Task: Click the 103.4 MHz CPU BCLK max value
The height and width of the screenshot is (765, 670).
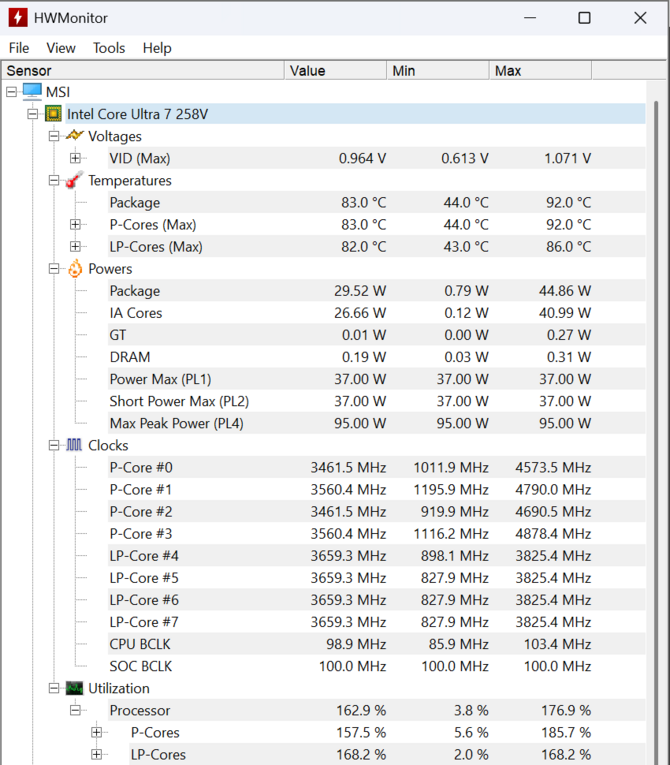Action: (x=558, y=644)
